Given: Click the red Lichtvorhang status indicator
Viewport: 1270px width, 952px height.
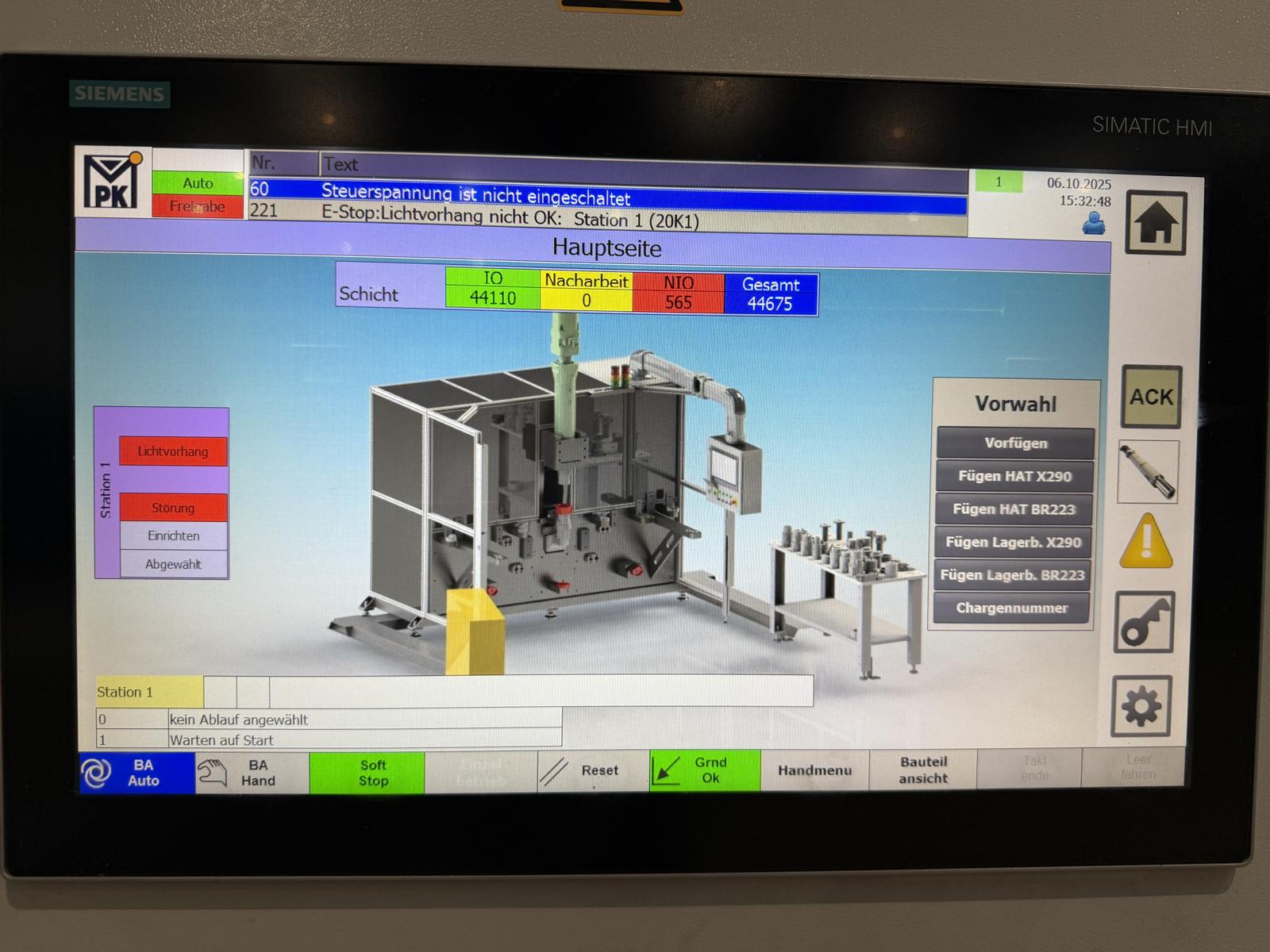Looking at the screenshot, I should click(x=173, y=451).
